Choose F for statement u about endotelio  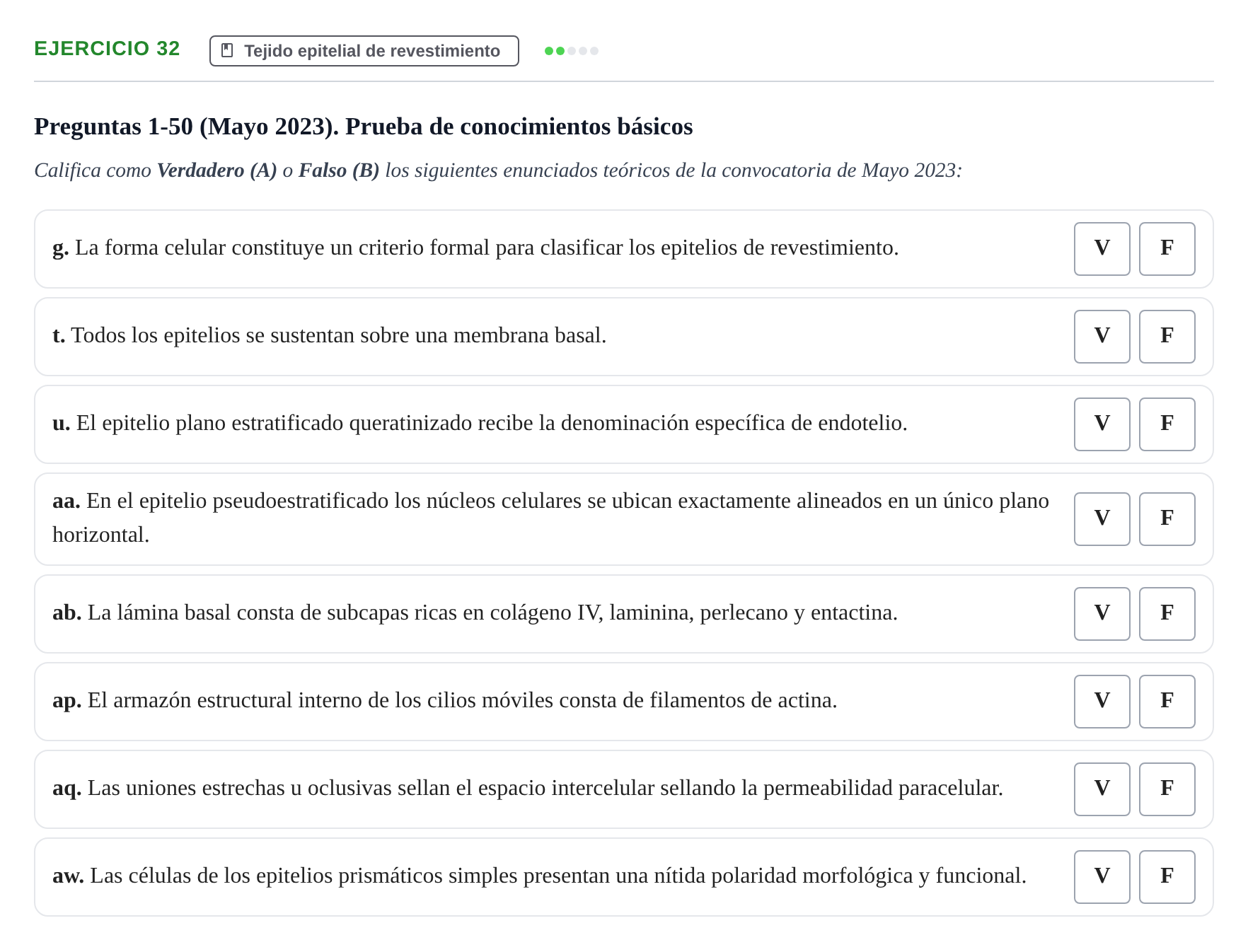pos(1167,424)
